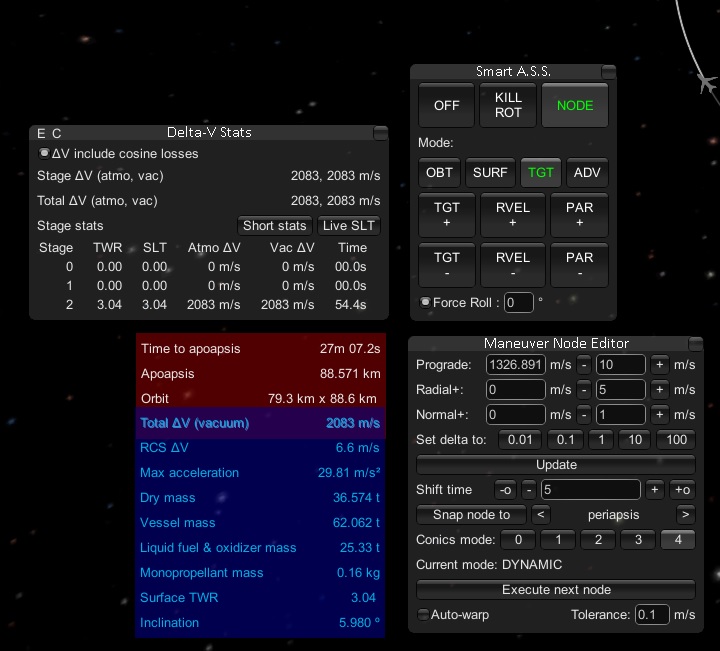Click Execute next node
The width and height of the screenshot is (720, 651).
click(556, 589)
